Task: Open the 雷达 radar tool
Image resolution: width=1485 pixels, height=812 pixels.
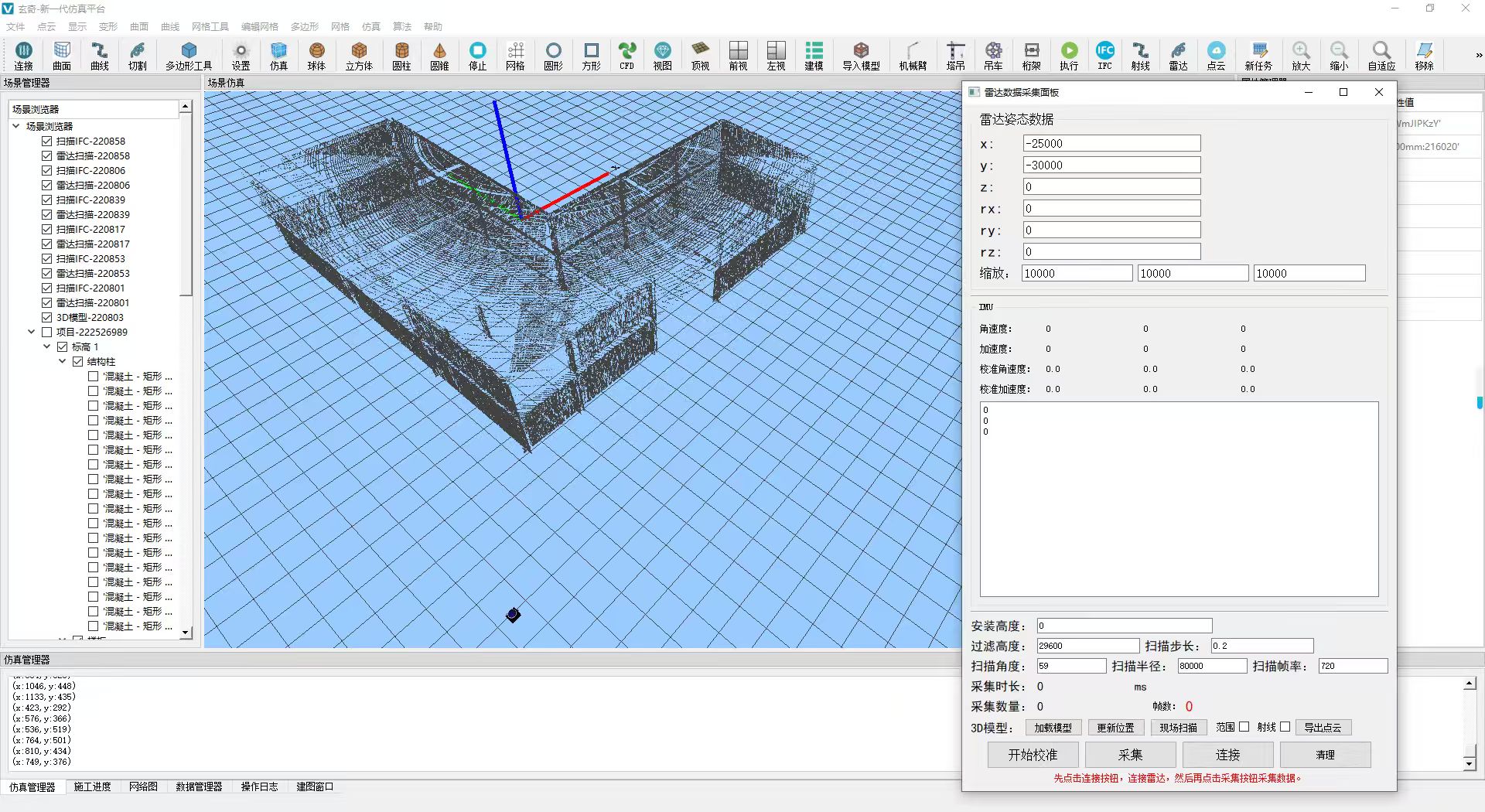Action: tap(1178, 56)
